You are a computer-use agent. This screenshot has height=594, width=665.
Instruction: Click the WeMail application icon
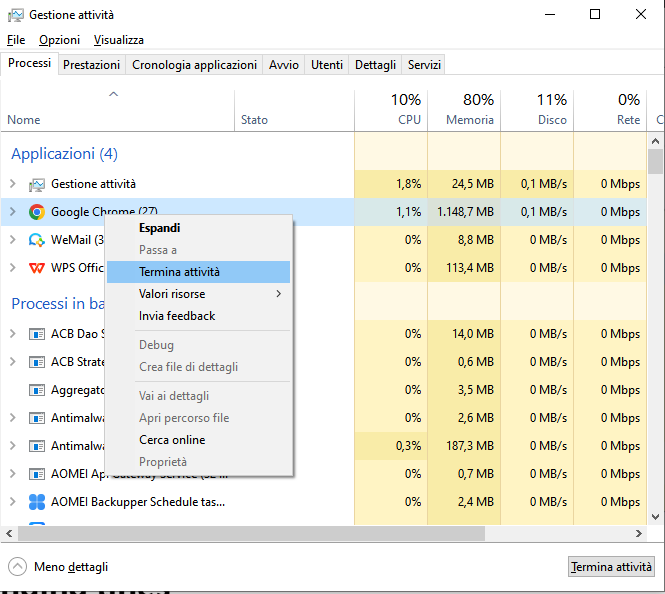tap(37, 240)
